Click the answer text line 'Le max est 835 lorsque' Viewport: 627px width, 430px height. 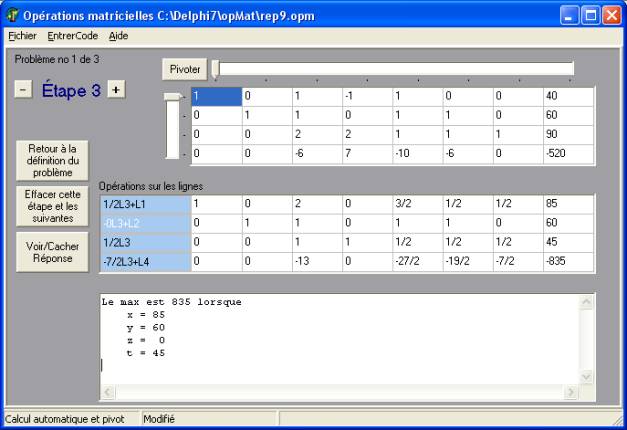click(172, 302)
